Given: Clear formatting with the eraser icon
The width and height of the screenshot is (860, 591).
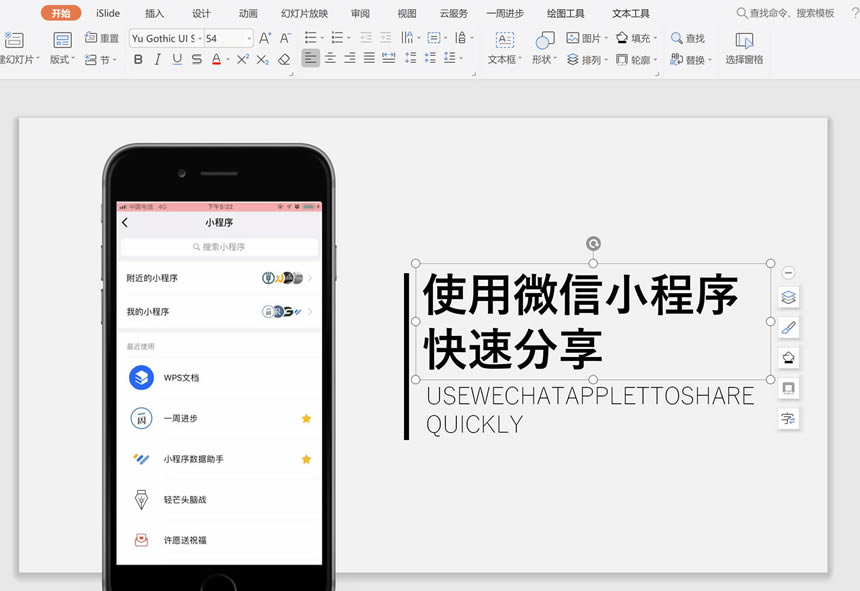Looking at the screenshot, I should pos(284,59).
